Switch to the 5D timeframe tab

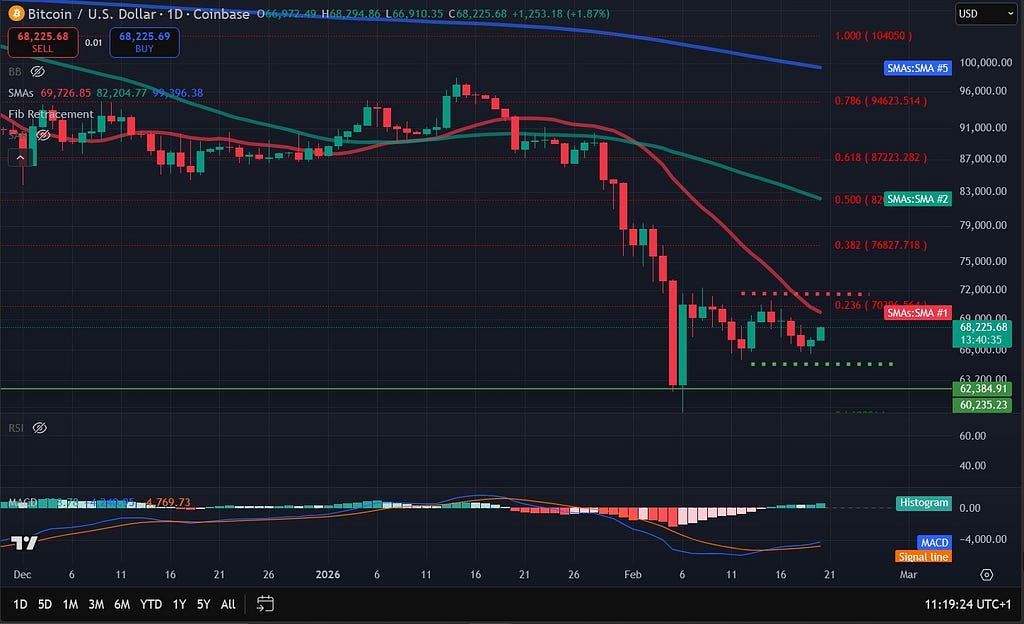(44, 605)
